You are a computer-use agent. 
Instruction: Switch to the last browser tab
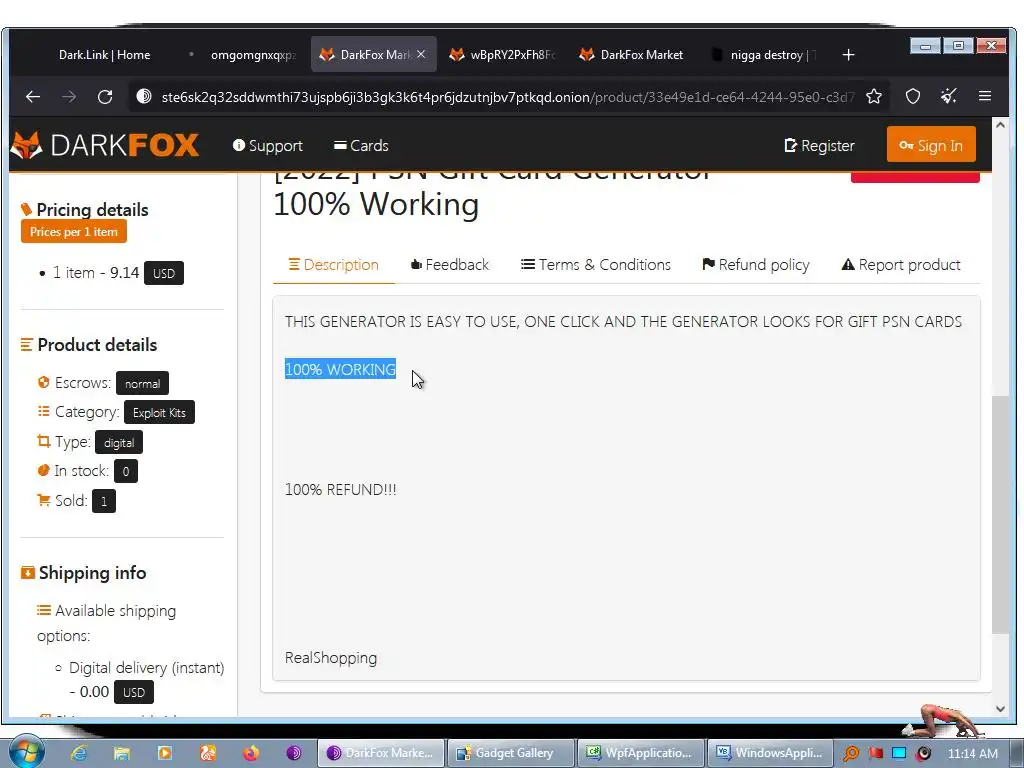[764, 55]
